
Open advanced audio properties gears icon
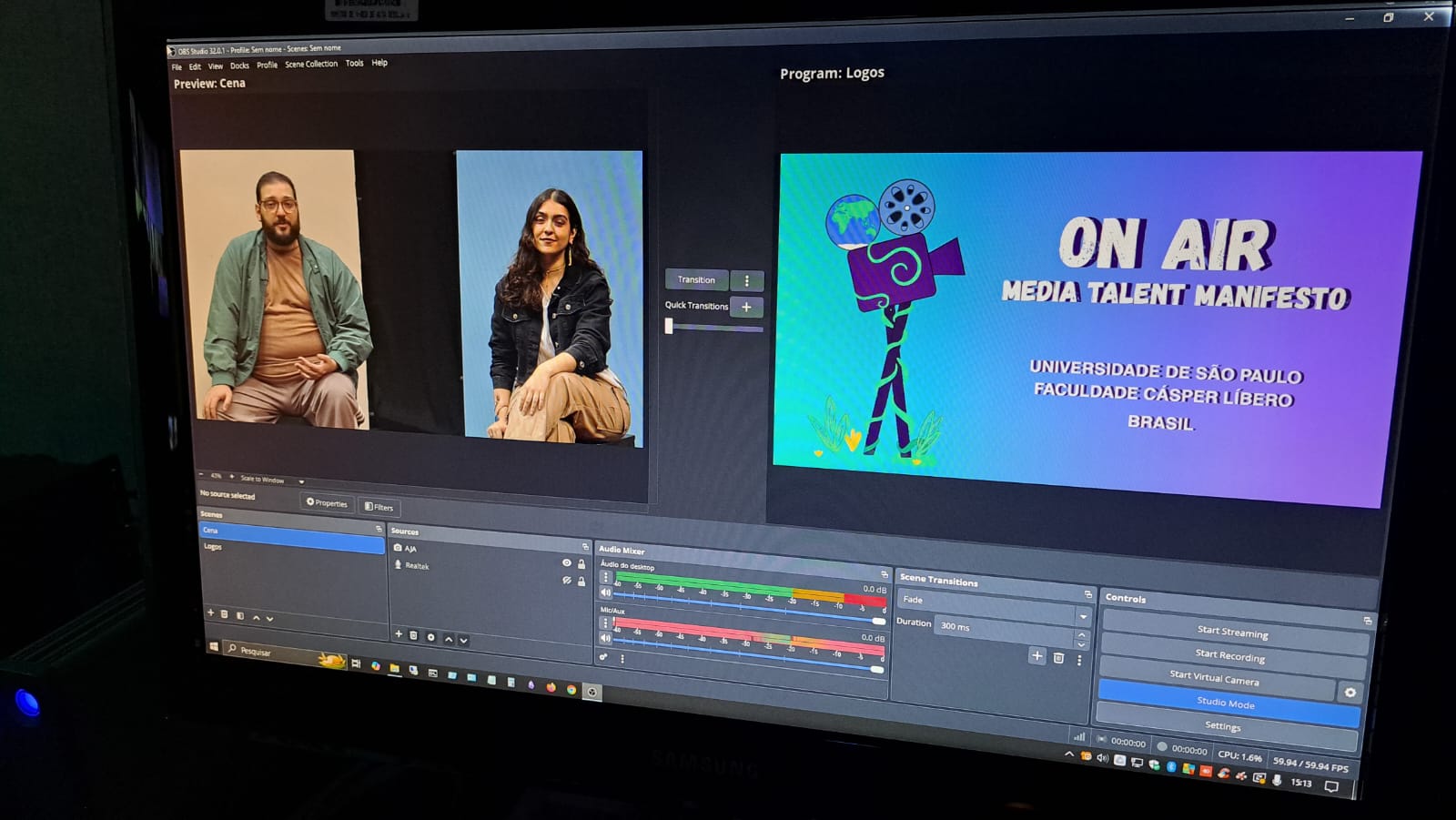603,657
